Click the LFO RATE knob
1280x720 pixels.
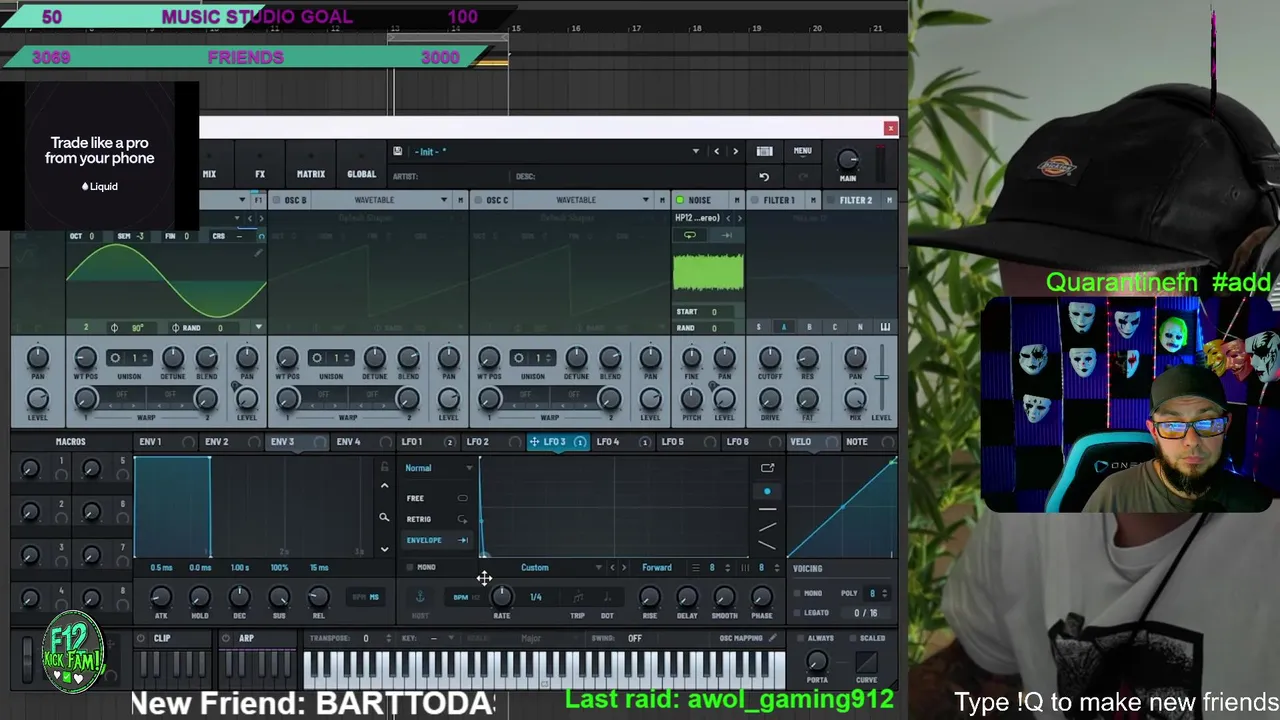[x=501, y=597]
